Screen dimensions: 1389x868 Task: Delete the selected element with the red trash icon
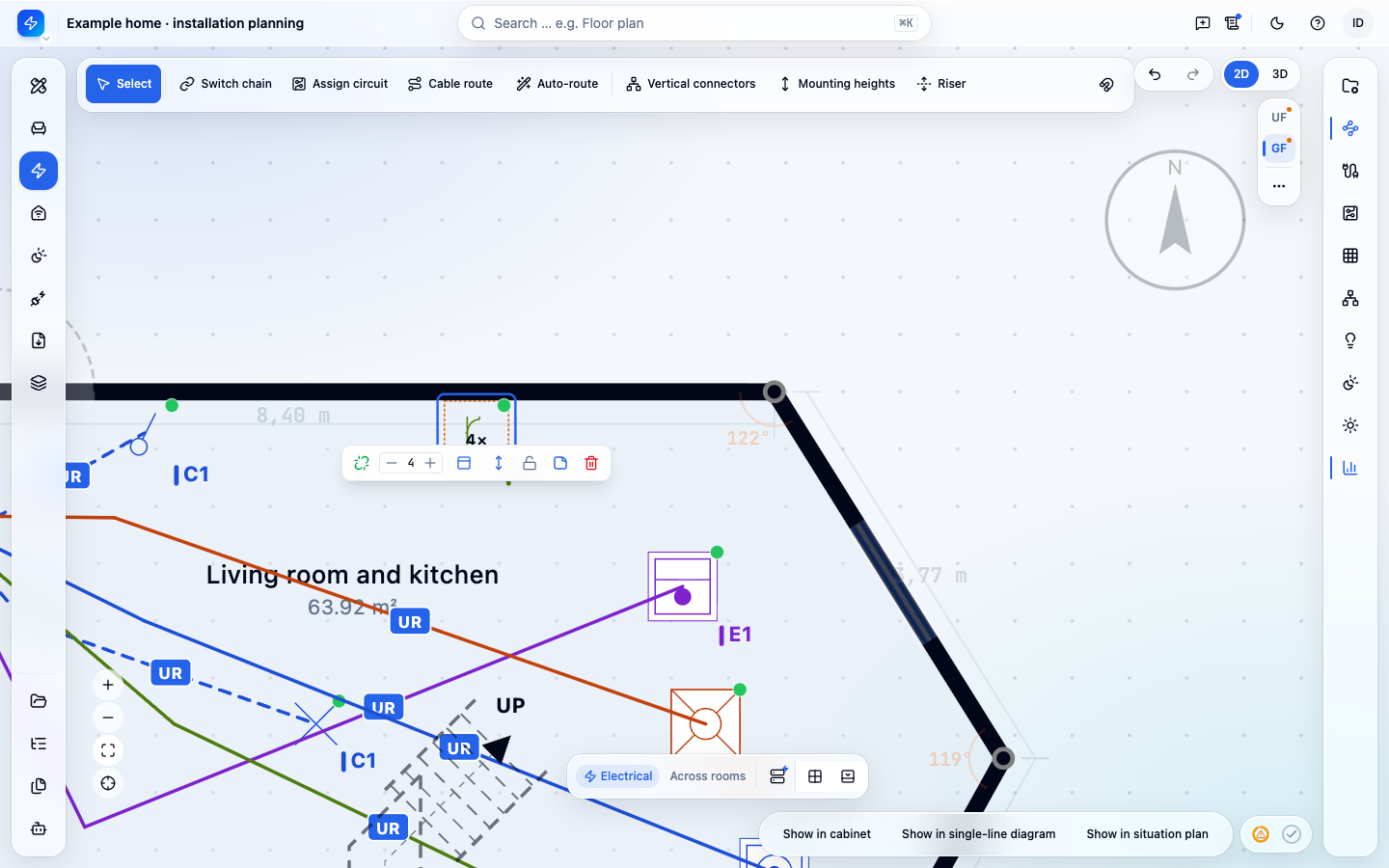[591, 463]
